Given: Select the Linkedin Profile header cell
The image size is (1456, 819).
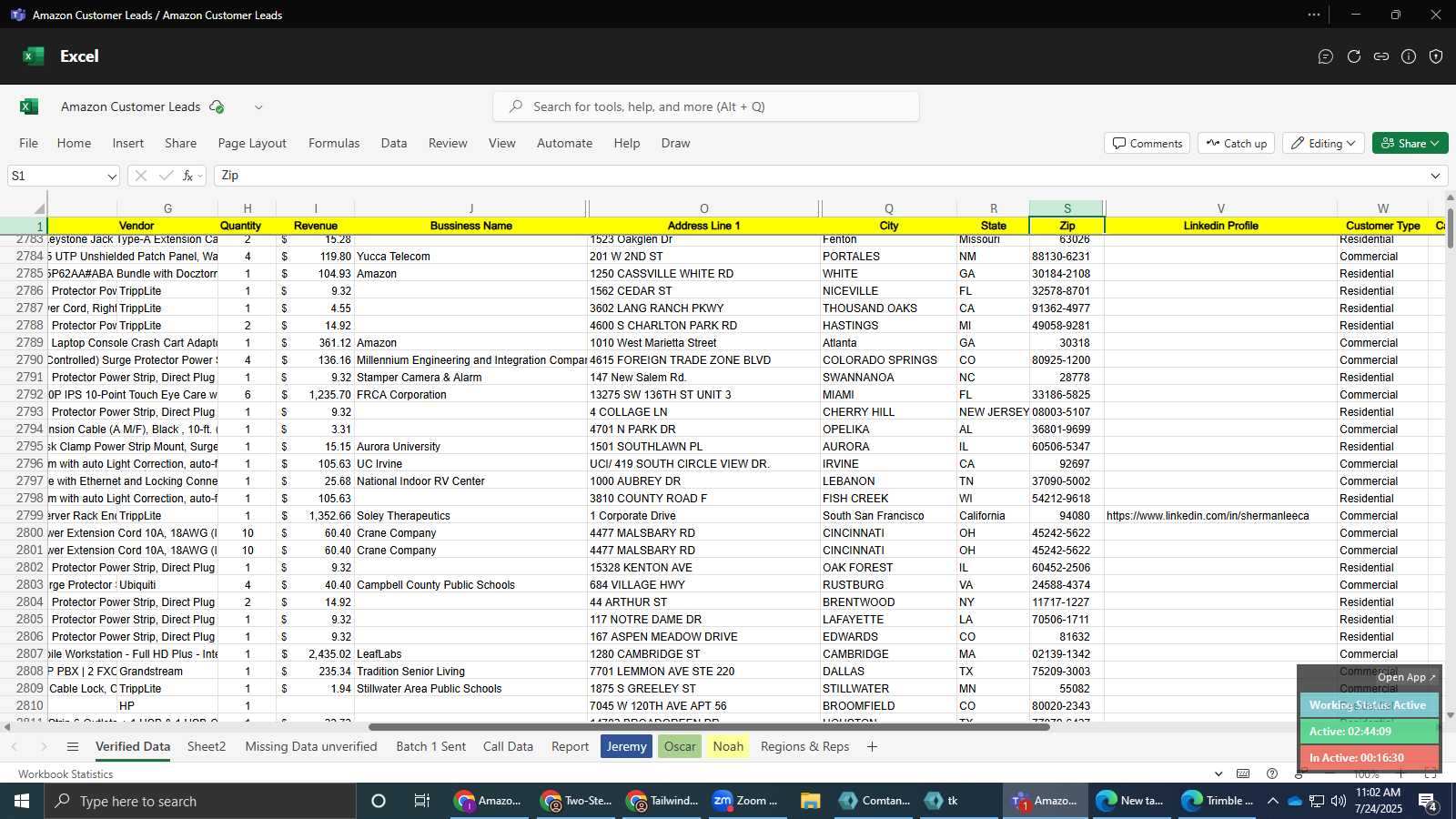Looking at the screenshot, I should pyautogui.click(x=1220, y=226).
